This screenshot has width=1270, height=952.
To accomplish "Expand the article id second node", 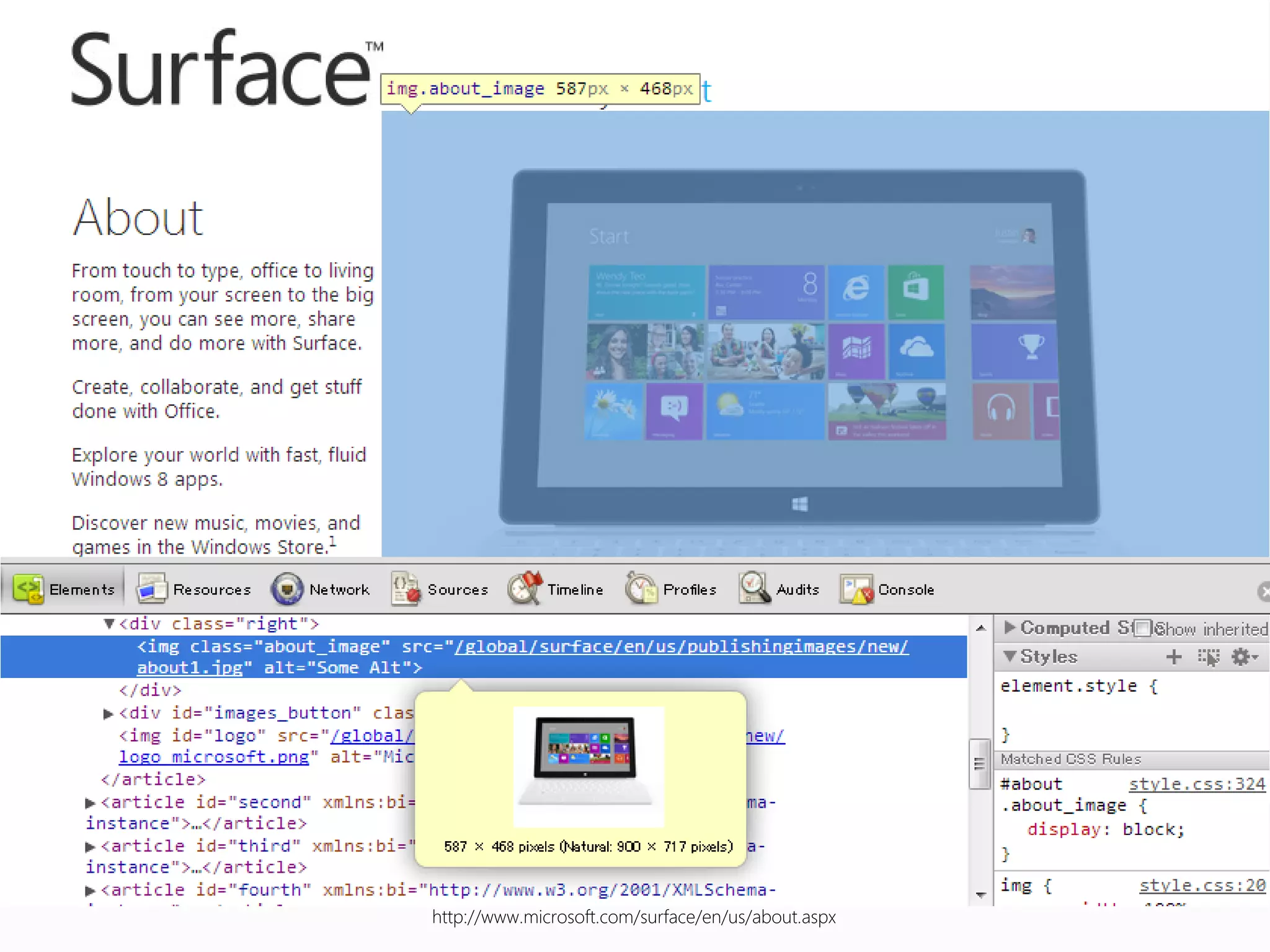I will click(90, 803).
